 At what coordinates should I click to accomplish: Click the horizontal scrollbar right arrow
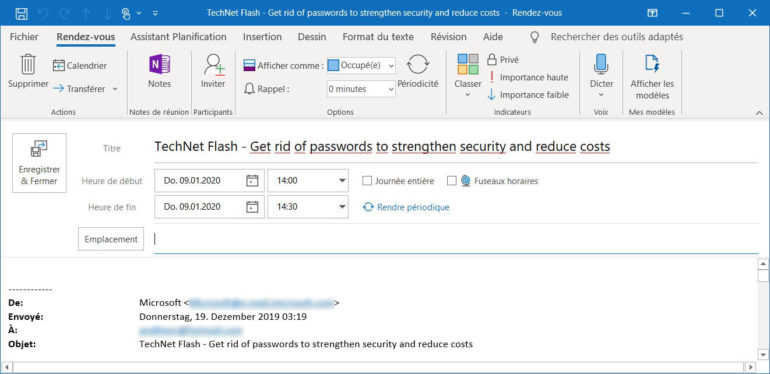click(x=750, y=367)
